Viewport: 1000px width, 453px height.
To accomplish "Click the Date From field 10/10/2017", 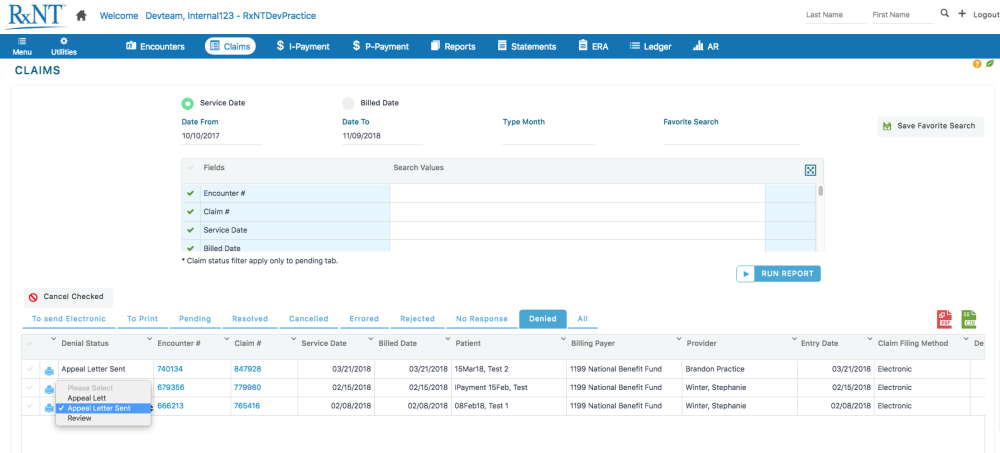I will tap(221, 136).
